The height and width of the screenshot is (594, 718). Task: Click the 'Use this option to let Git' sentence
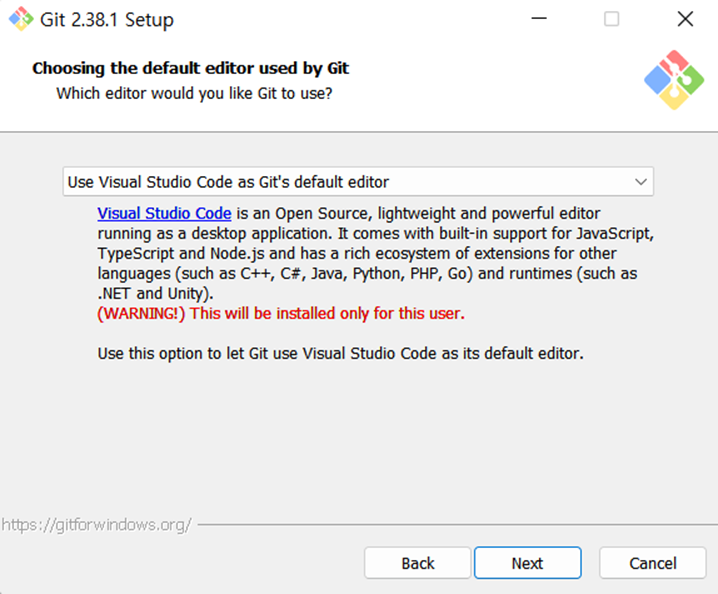click(340, 354)
